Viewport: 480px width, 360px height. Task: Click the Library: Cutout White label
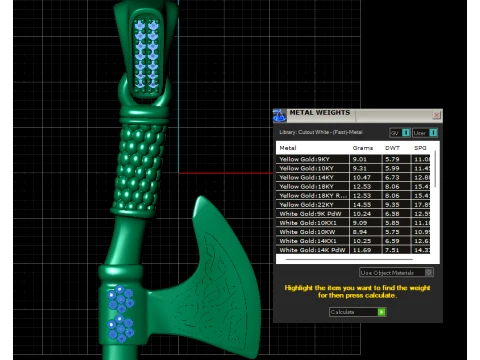(321, 132)
